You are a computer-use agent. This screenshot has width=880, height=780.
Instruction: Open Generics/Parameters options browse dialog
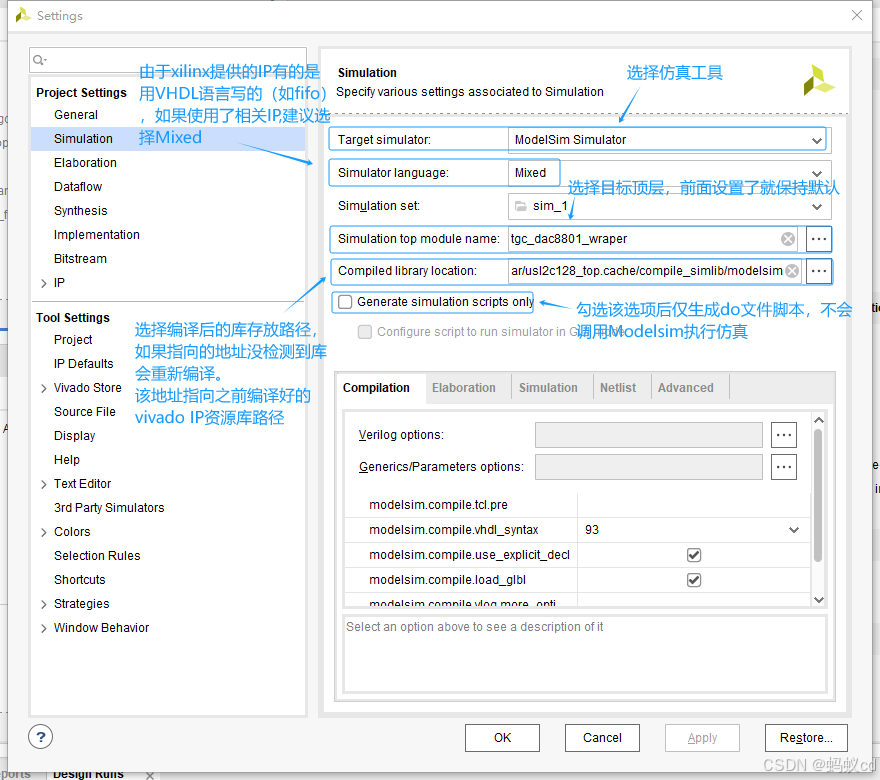pyautogui.click(x=783, y=467)
